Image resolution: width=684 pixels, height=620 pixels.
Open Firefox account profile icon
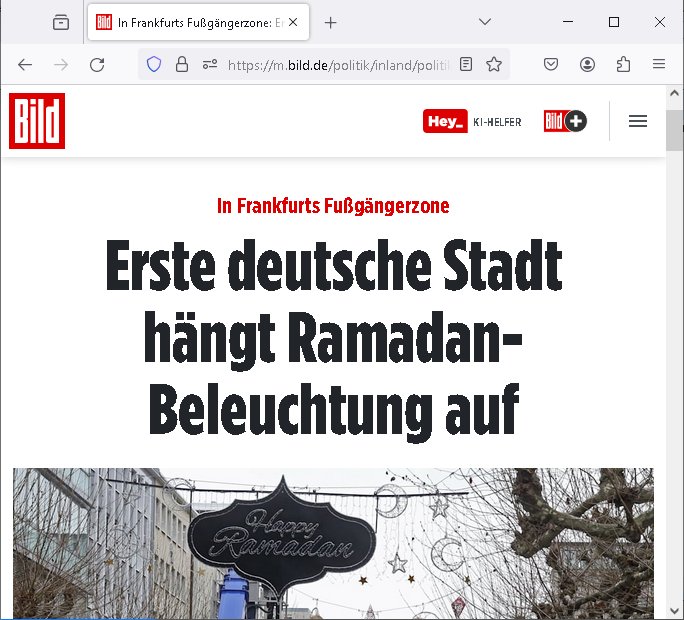(x=587, y=65)
